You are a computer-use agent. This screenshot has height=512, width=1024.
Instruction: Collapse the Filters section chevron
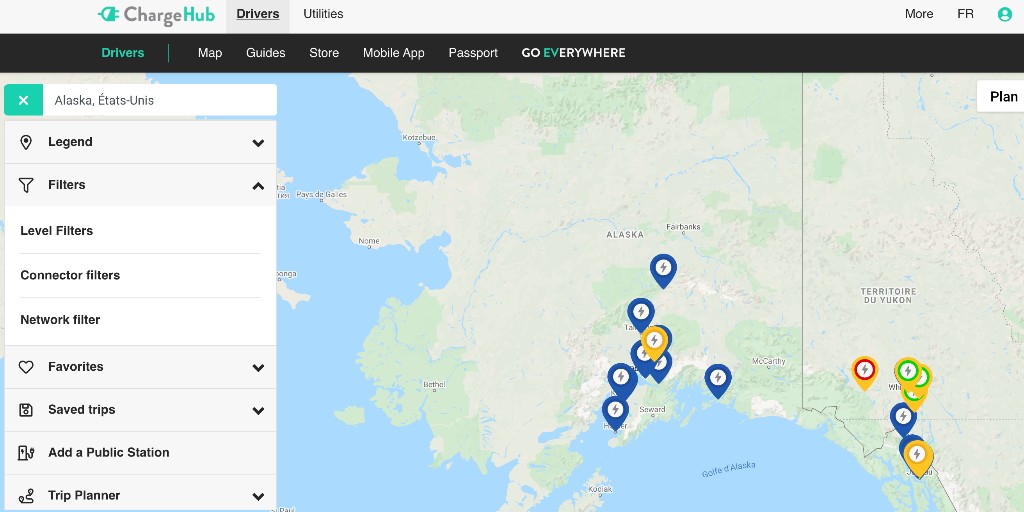coord(259,186)
